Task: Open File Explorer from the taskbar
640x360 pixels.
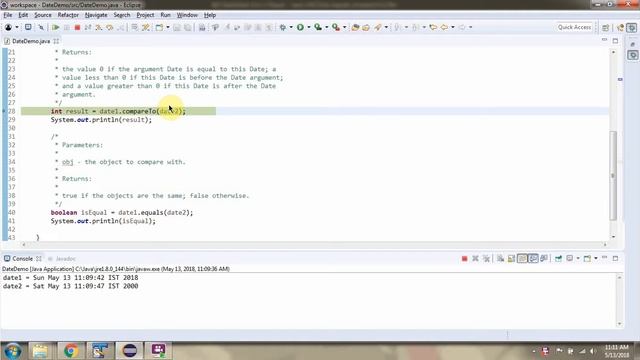Action: pos(40,351)
